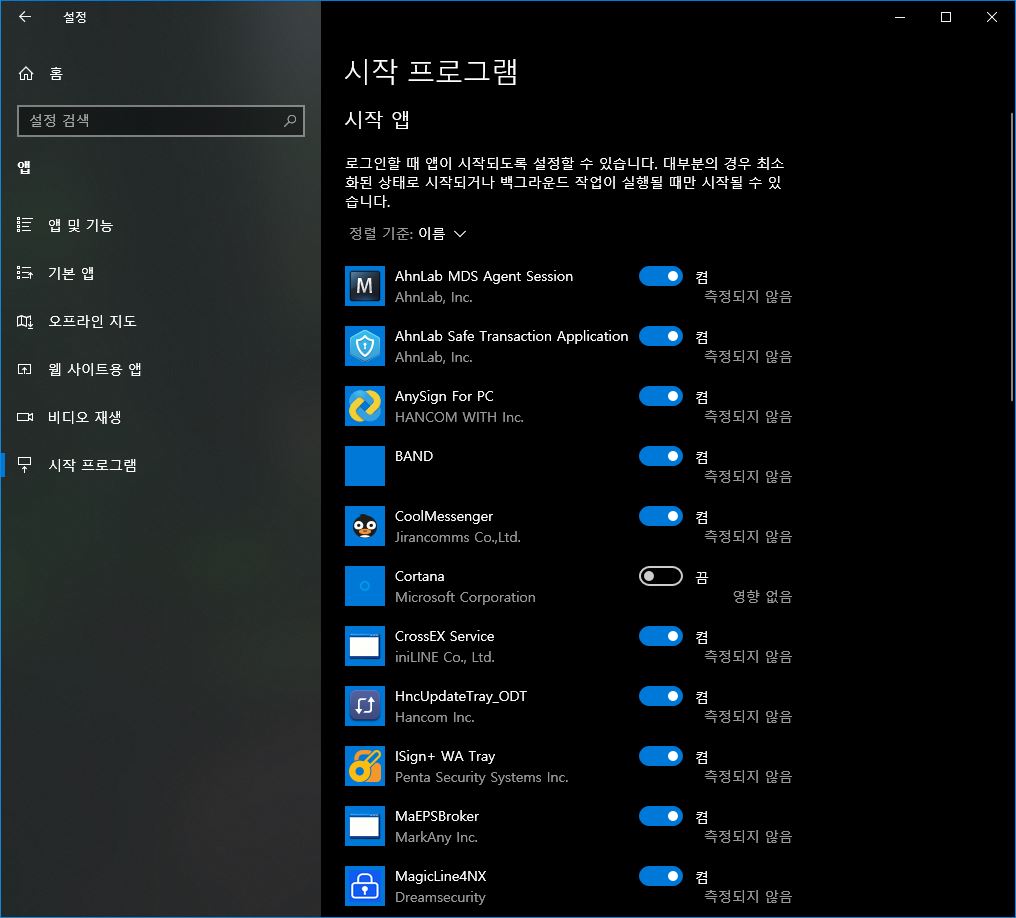Go to 기본 앱 settings page
The image size is (1016, 918).
click(161, 273)
